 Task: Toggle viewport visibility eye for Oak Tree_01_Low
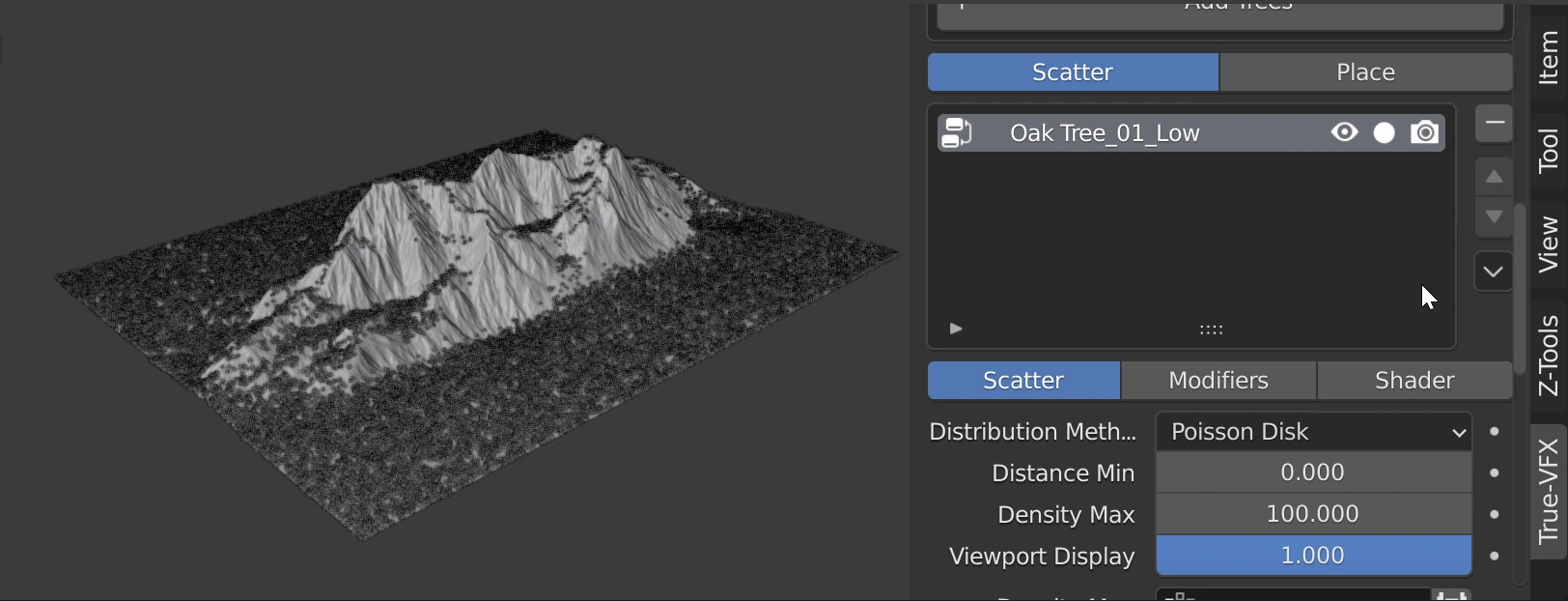pos(1344,132)
